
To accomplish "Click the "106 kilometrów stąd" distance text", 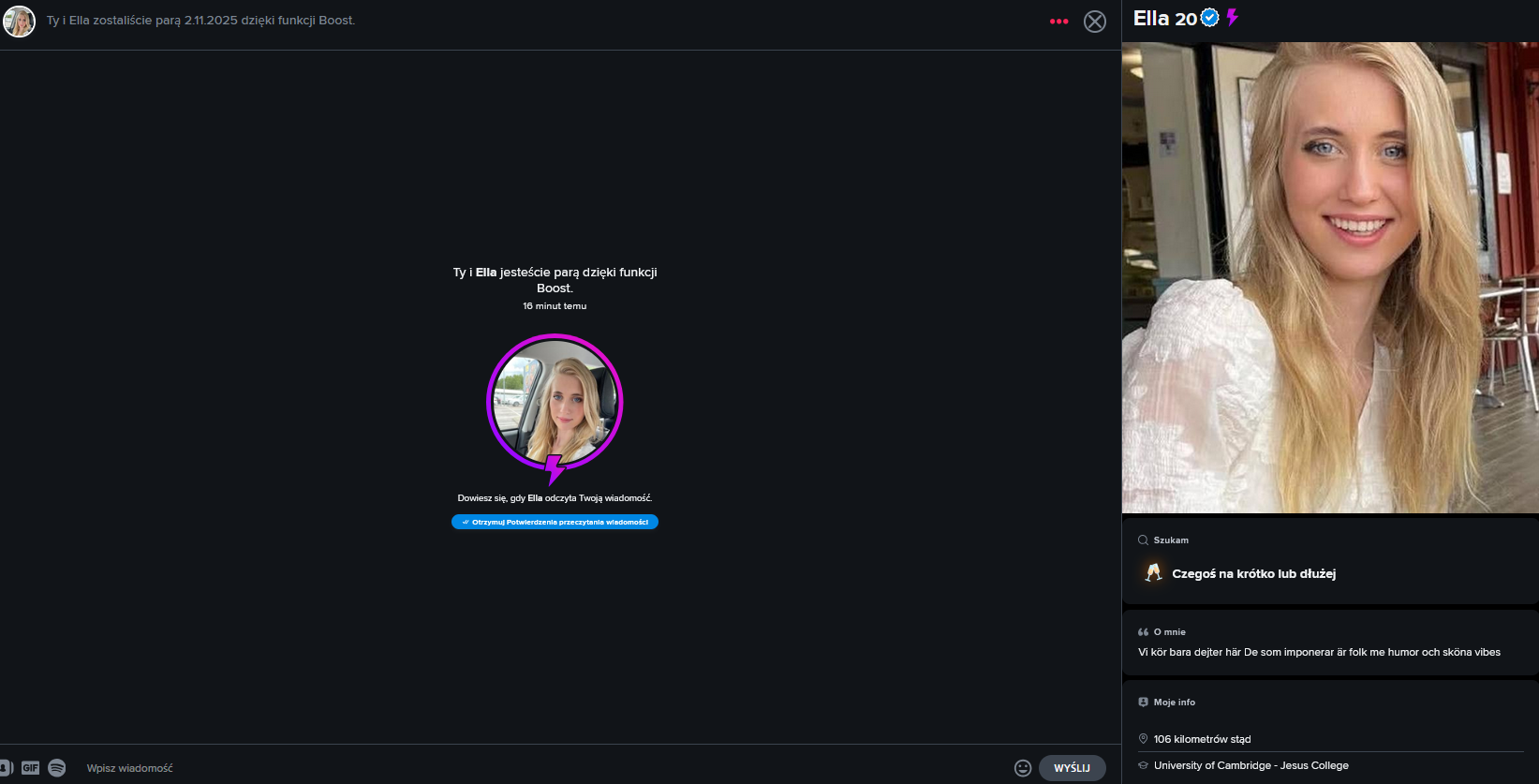I will coord(1203,739).
